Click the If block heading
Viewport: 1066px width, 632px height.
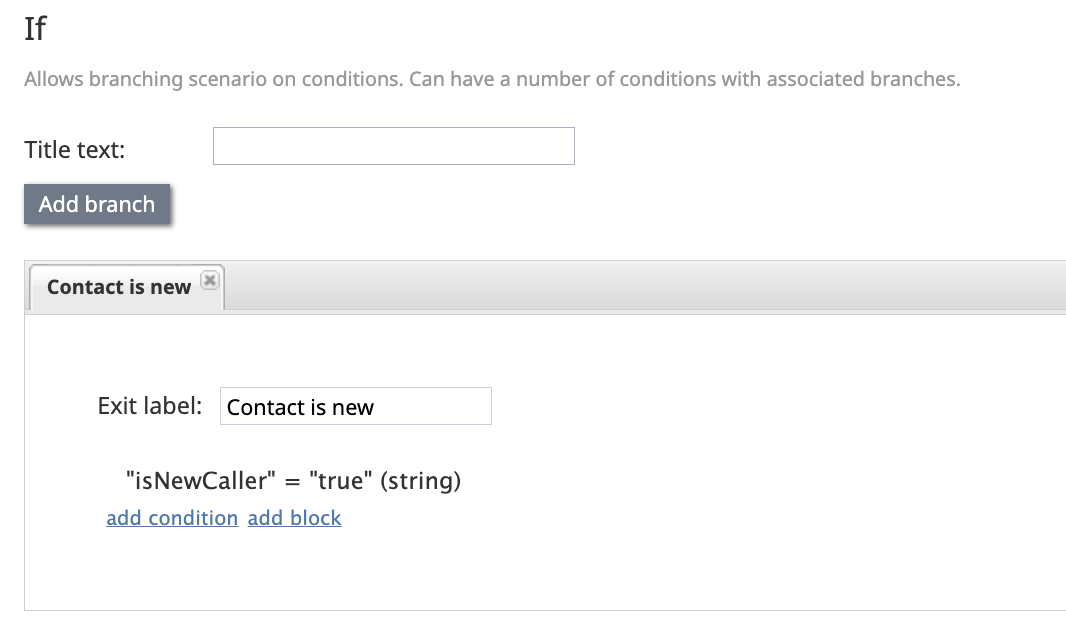pos(35,29)
